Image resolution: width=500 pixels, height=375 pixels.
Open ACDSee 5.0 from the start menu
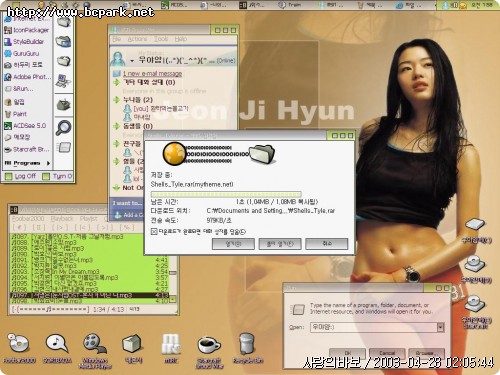point(25,126)
